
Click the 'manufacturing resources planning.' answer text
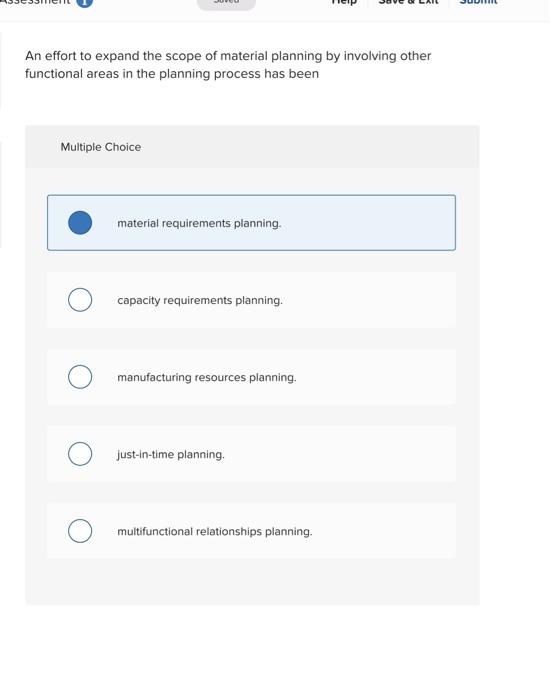point(207,377)
